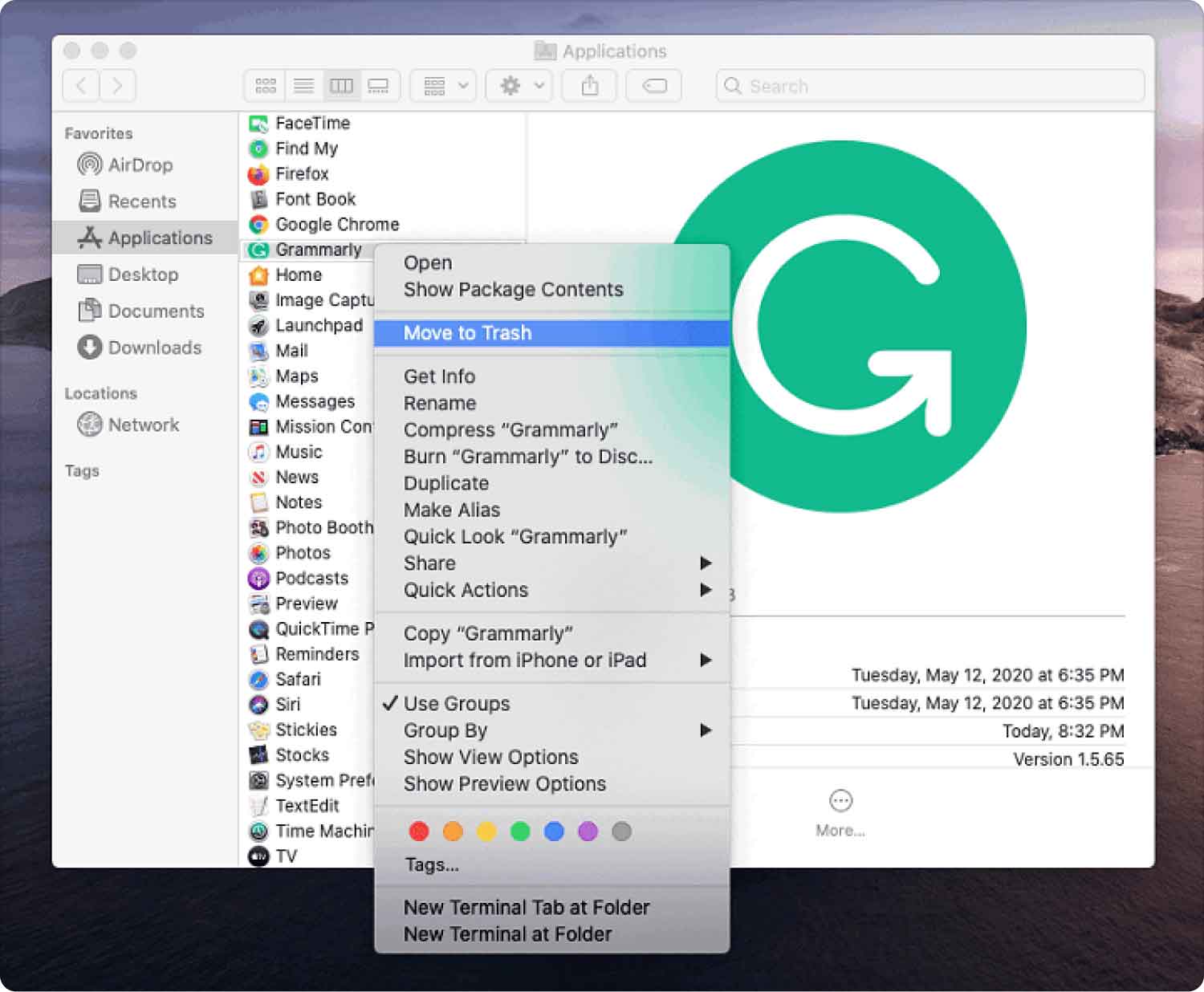The width and height of the screenshot is (1204, 992).
Task: Open the group-by arrange dropdown in toolbar
Action: click(443, 86)
